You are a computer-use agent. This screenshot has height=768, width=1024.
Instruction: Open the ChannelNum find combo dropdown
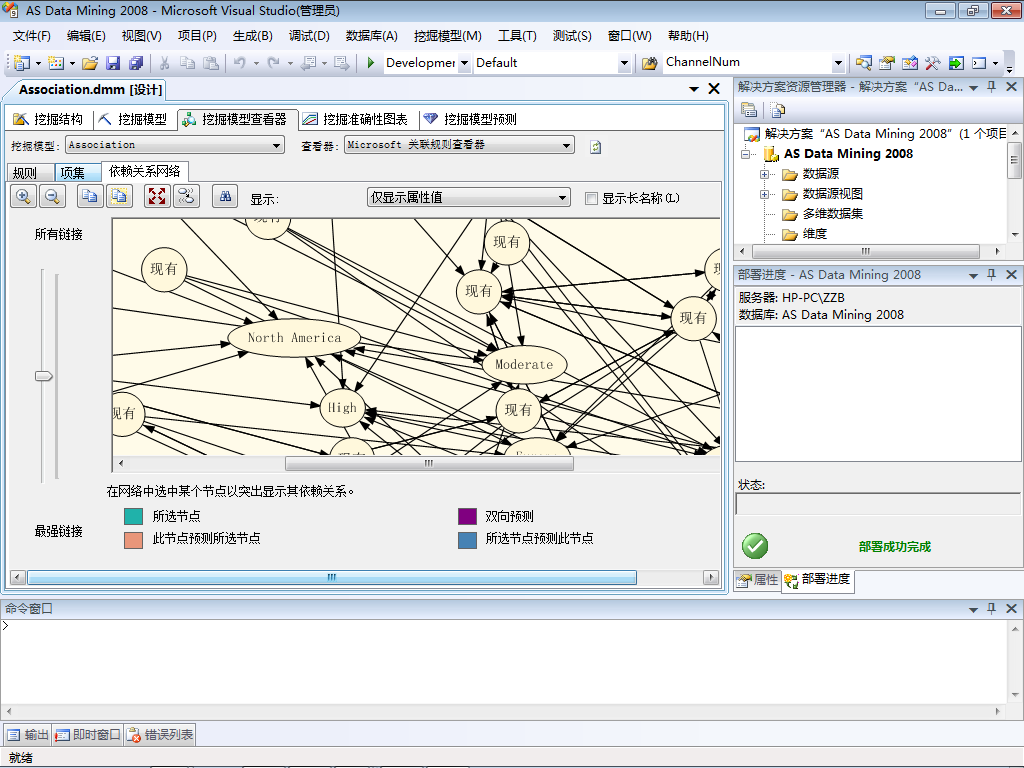point(839,63)
